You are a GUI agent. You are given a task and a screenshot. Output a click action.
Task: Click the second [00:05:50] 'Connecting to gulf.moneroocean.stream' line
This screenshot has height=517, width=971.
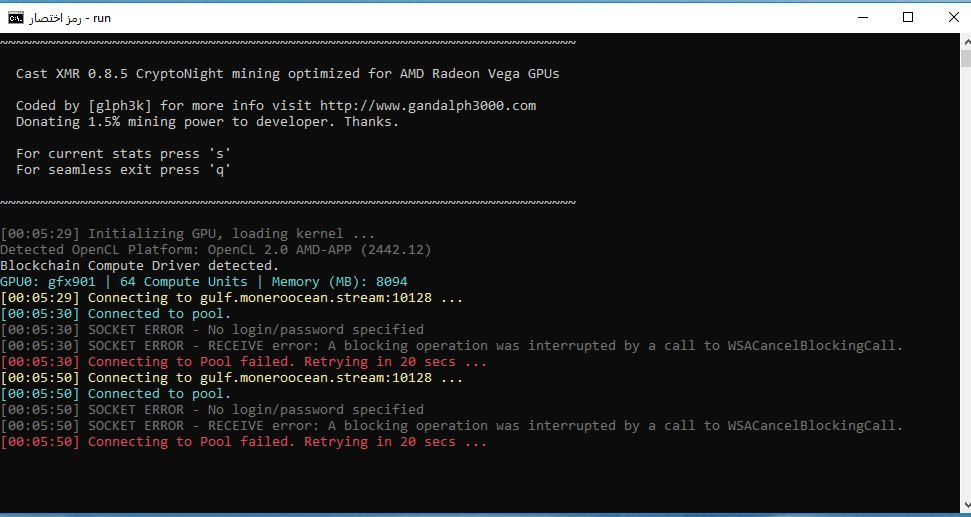[x=232, y=378]
